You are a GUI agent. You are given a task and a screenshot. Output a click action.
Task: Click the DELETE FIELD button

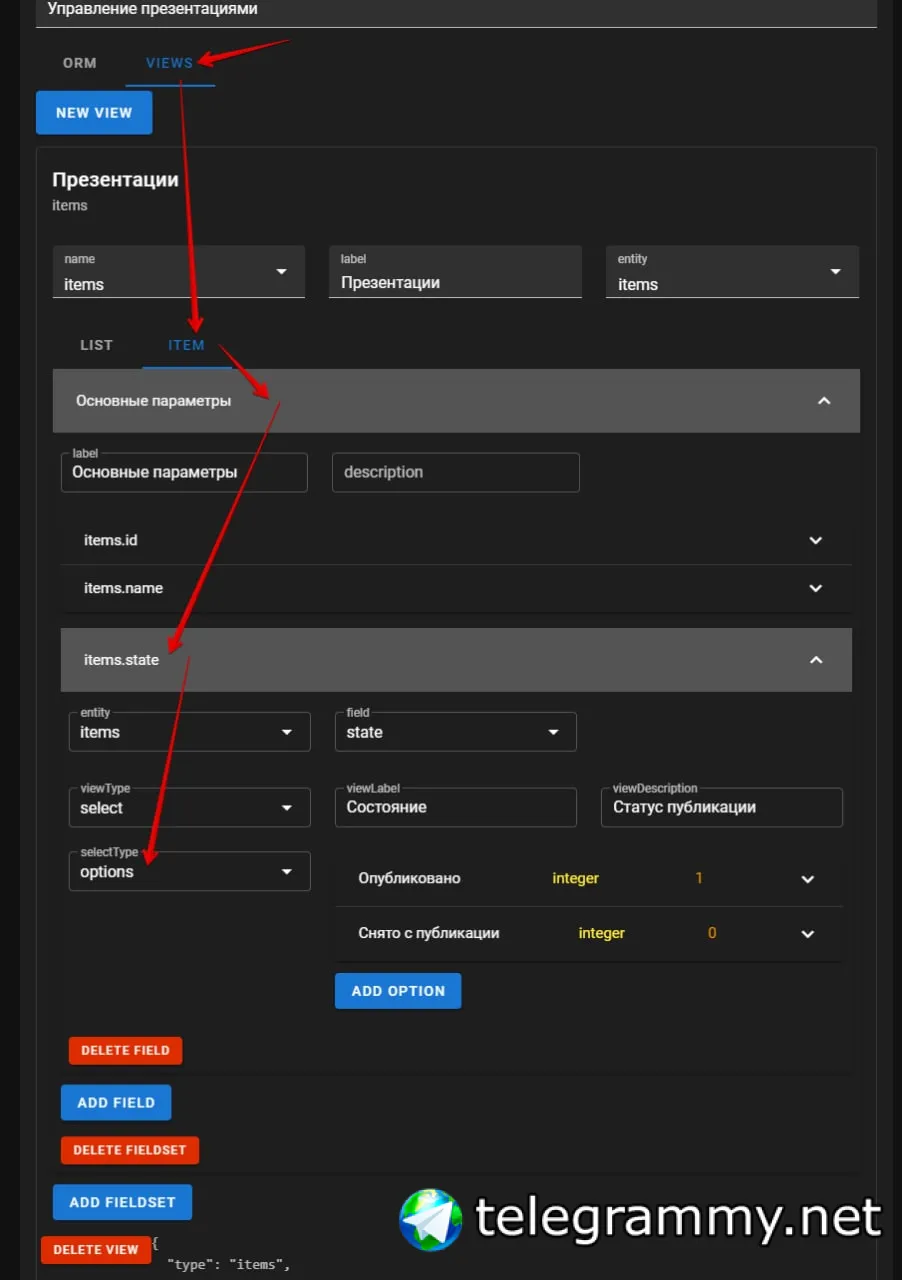click(x=125, y=1050)
